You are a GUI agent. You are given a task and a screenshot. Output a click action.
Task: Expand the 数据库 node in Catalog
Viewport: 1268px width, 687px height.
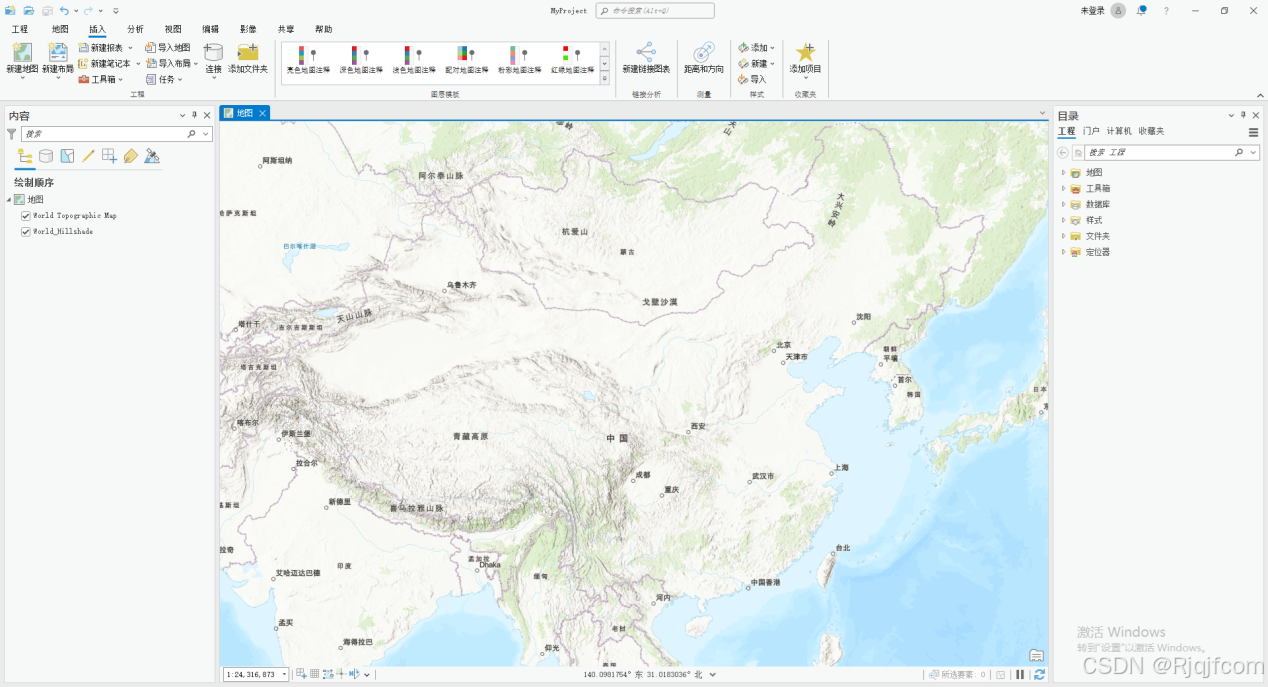click(1063, 204)
